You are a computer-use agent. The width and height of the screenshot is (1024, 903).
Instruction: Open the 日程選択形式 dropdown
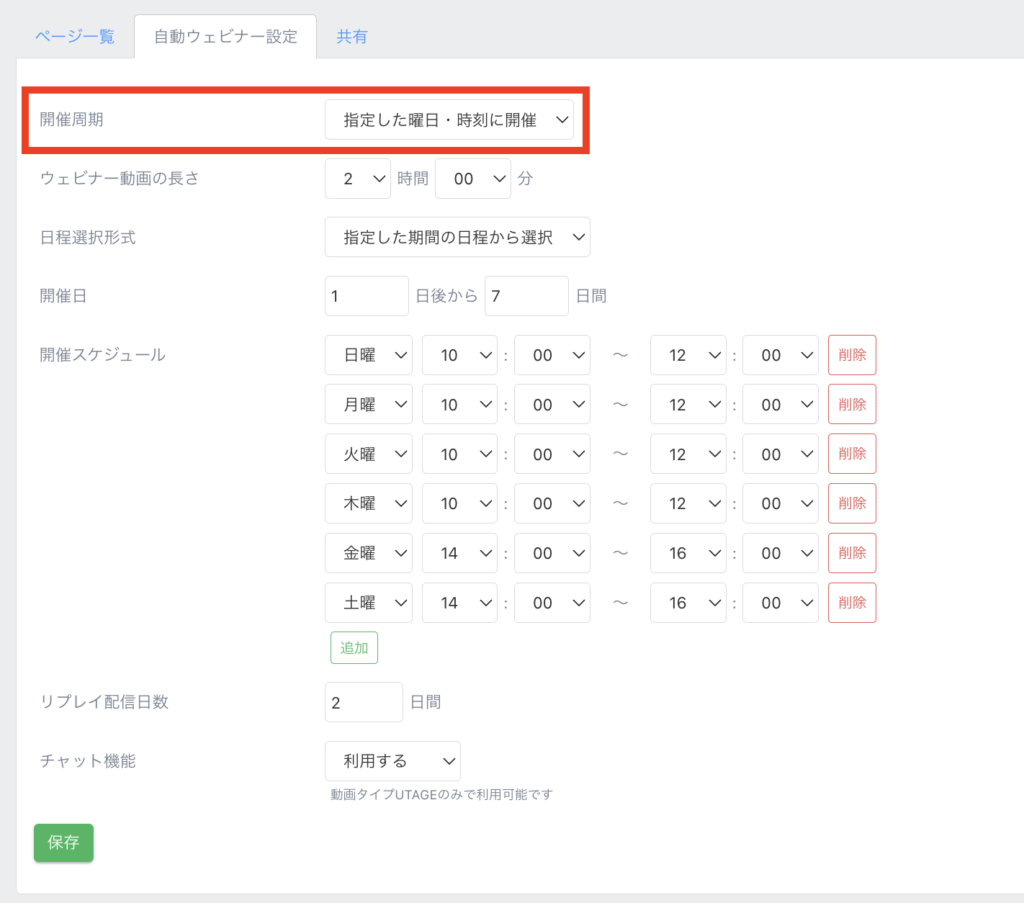coord(457,238)
